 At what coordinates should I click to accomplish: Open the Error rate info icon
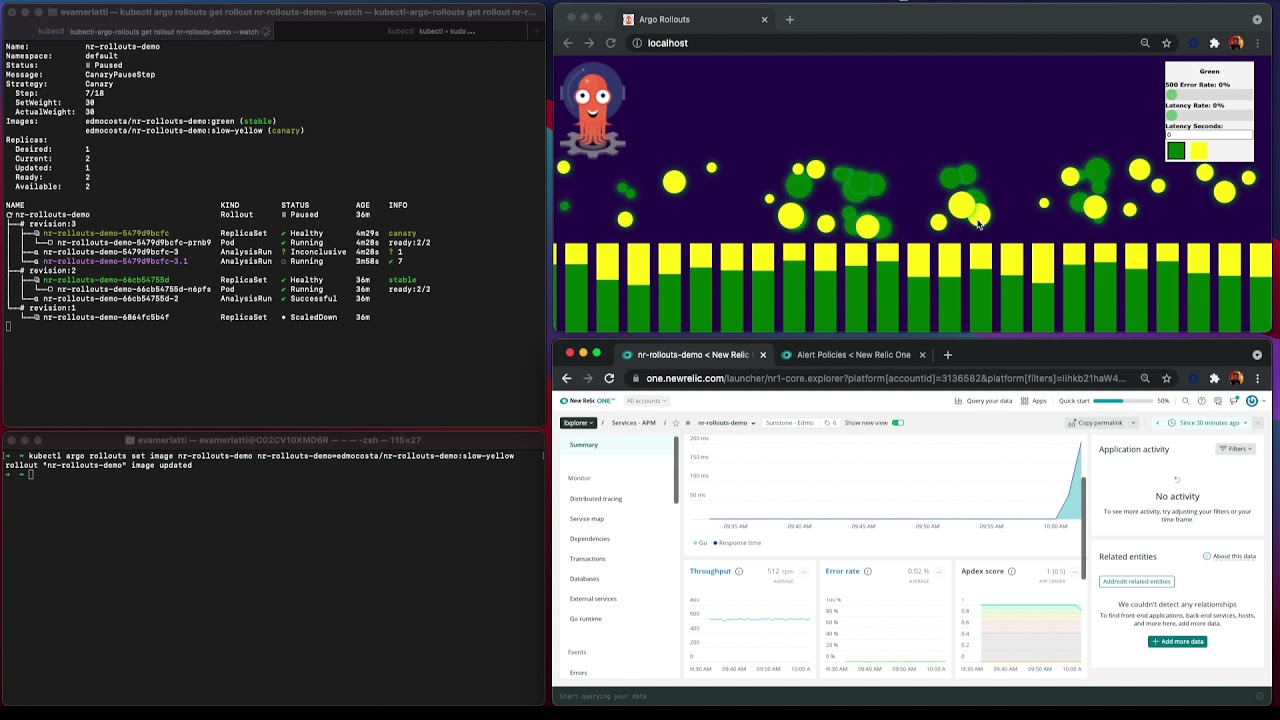click(867, 571)
